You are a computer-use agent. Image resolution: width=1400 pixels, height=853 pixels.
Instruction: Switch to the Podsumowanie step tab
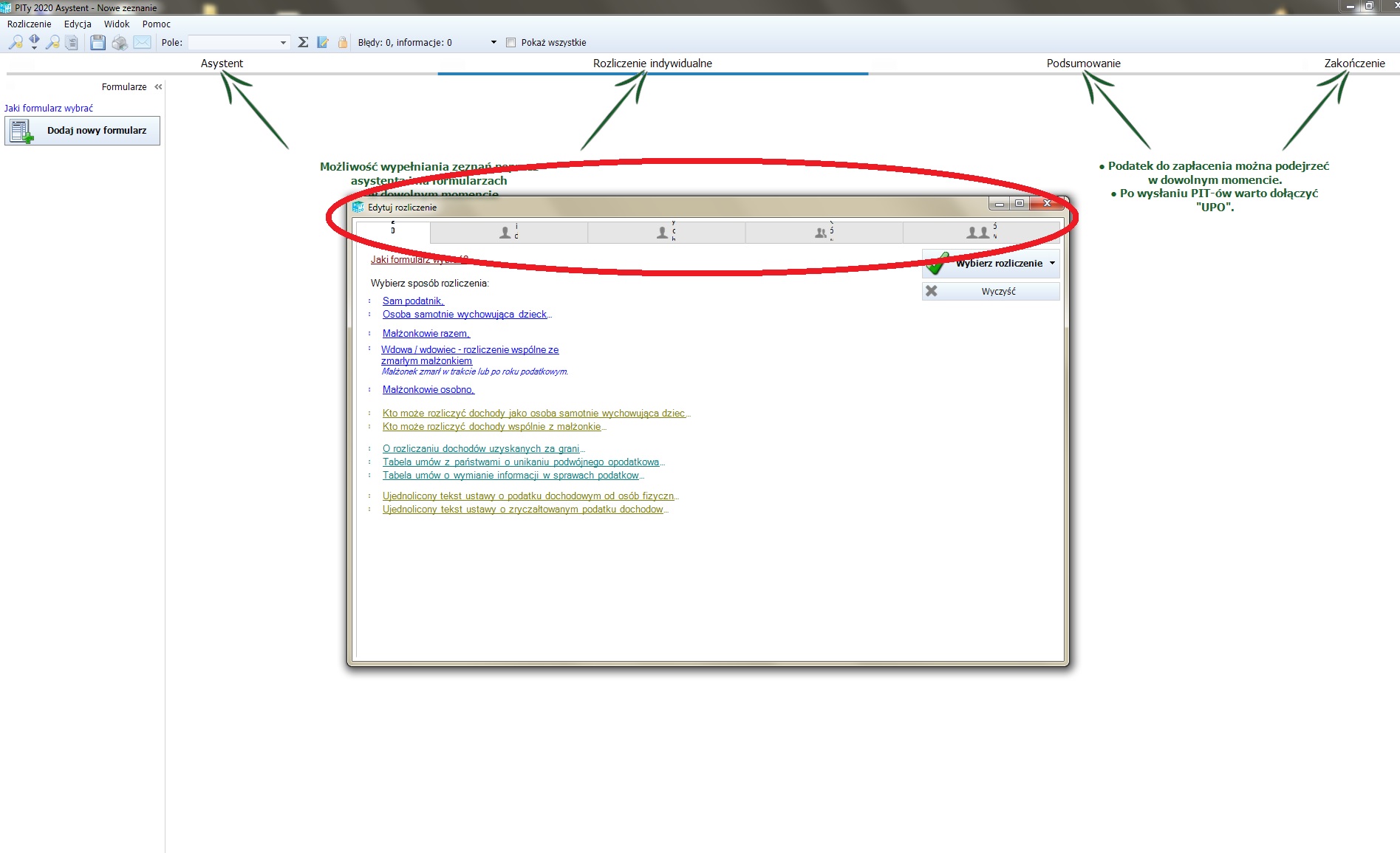(x=1083, y=64)
